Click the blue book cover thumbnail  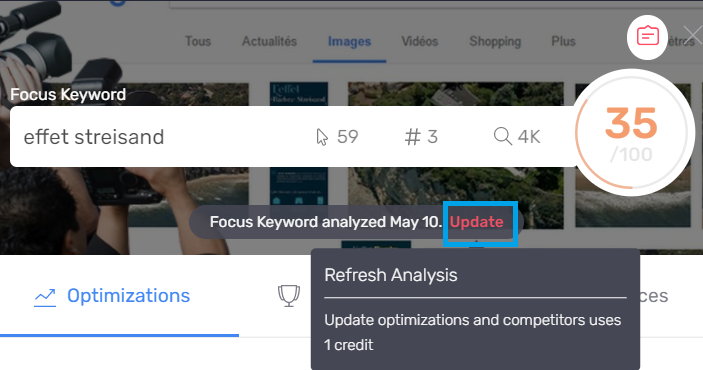pyautogui.click(x=299, y=143)
